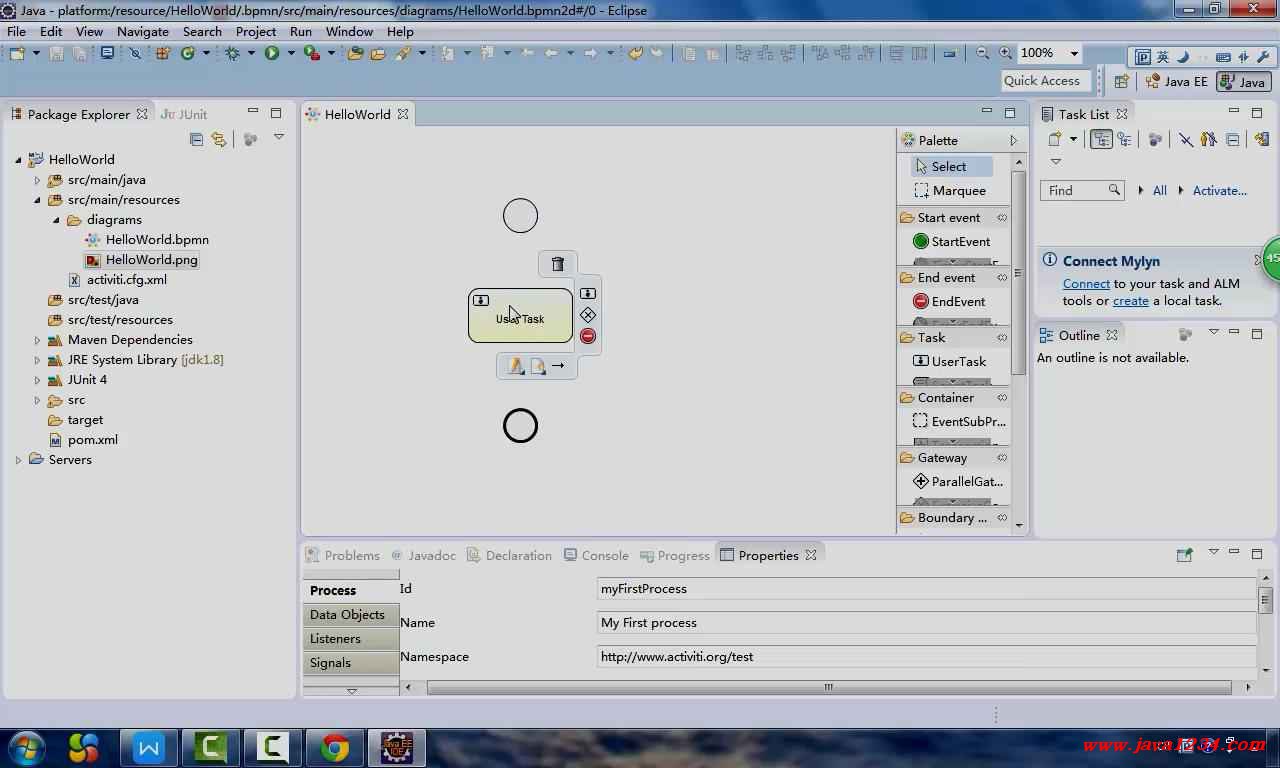Toggle Link with Editor in Package Explorer
This screenshot has height=768, width=1280.
pos(219,139)
